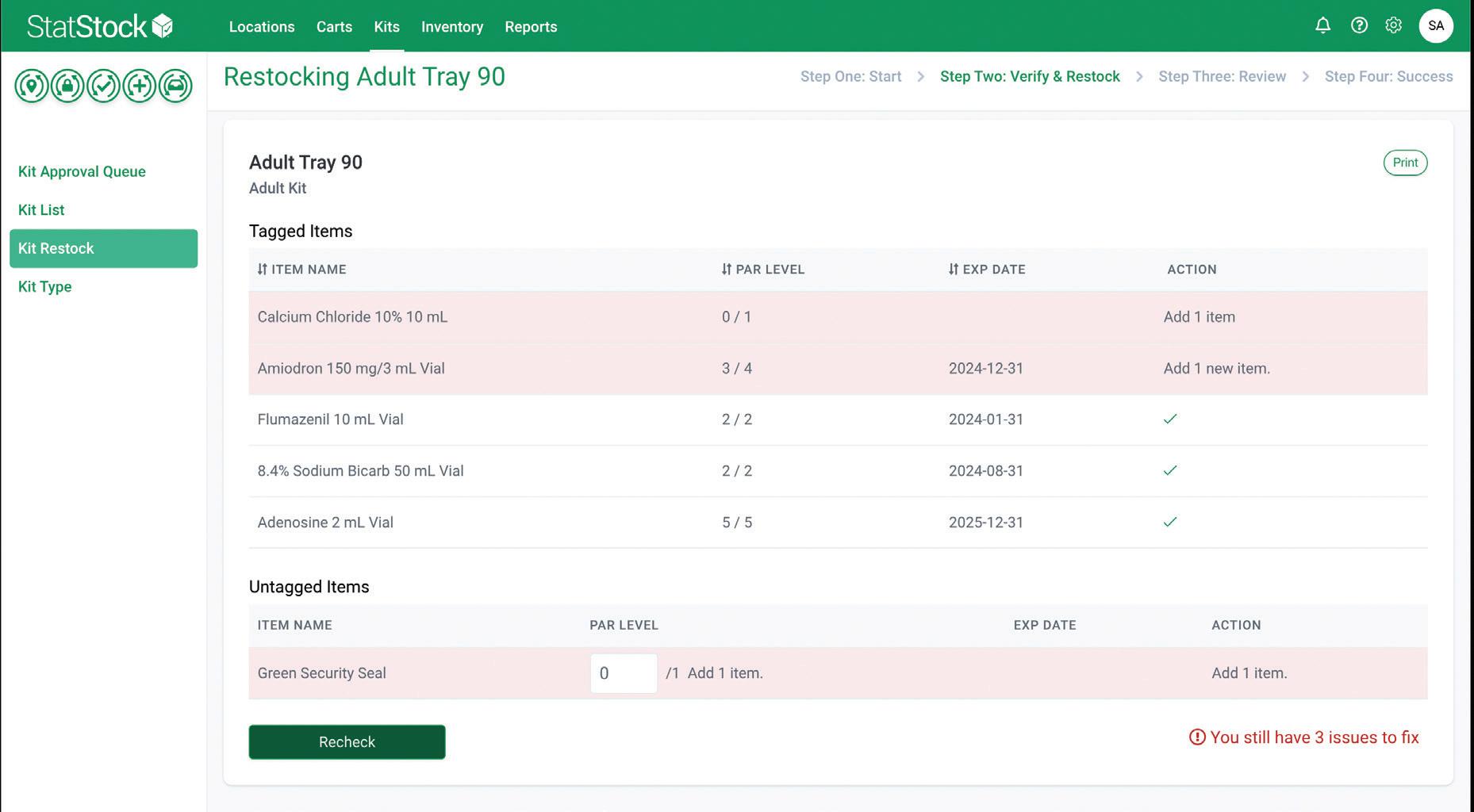Viewport: 1474px width, 812px height.
Task: Click the Recheck button
Action: (x=347, y=742)
